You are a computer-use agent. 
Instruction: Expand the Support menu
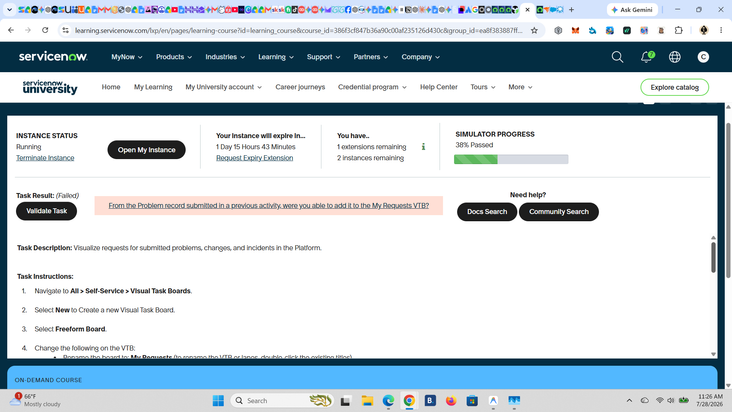point(323,57)
